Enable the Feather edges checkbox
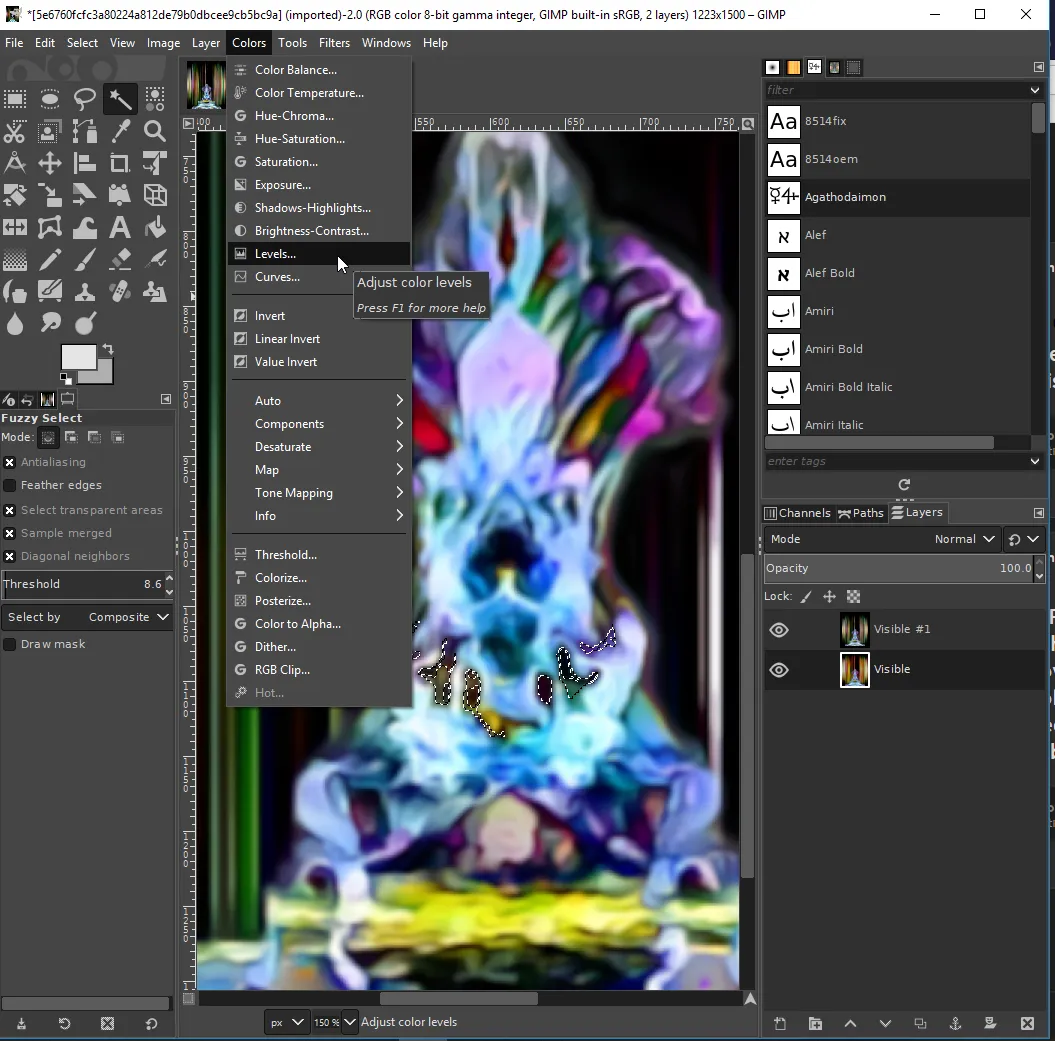1055x1041 pixels. [9, 485]
